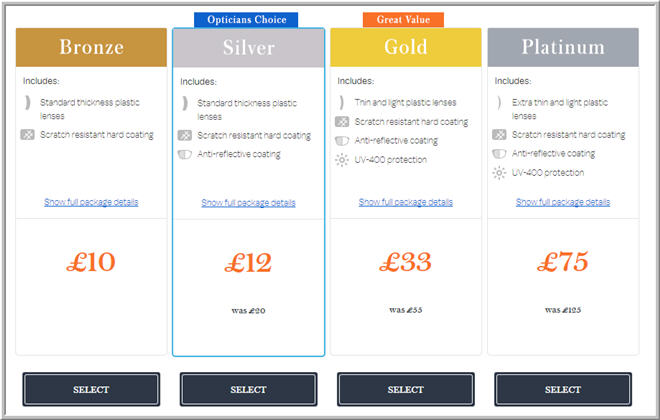Open full package details for Platinum
The width and height of the screenshot is (660, 420).
click(x=563, y=202)
